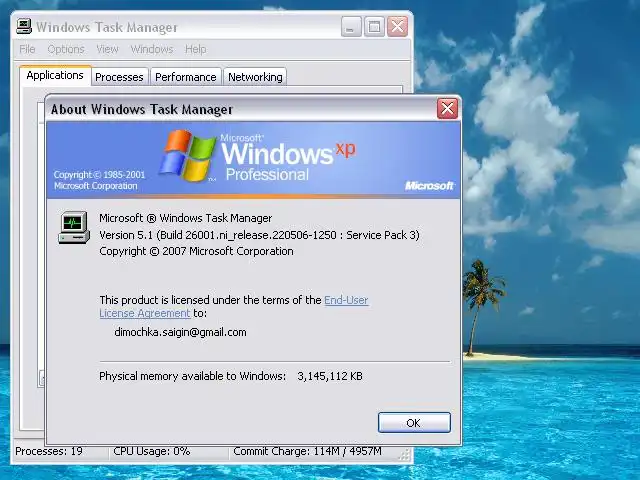Viewport: 640px width, 480px height.
Task: Click the Windows XP flag logo
Action: click(x=188, y=156)
